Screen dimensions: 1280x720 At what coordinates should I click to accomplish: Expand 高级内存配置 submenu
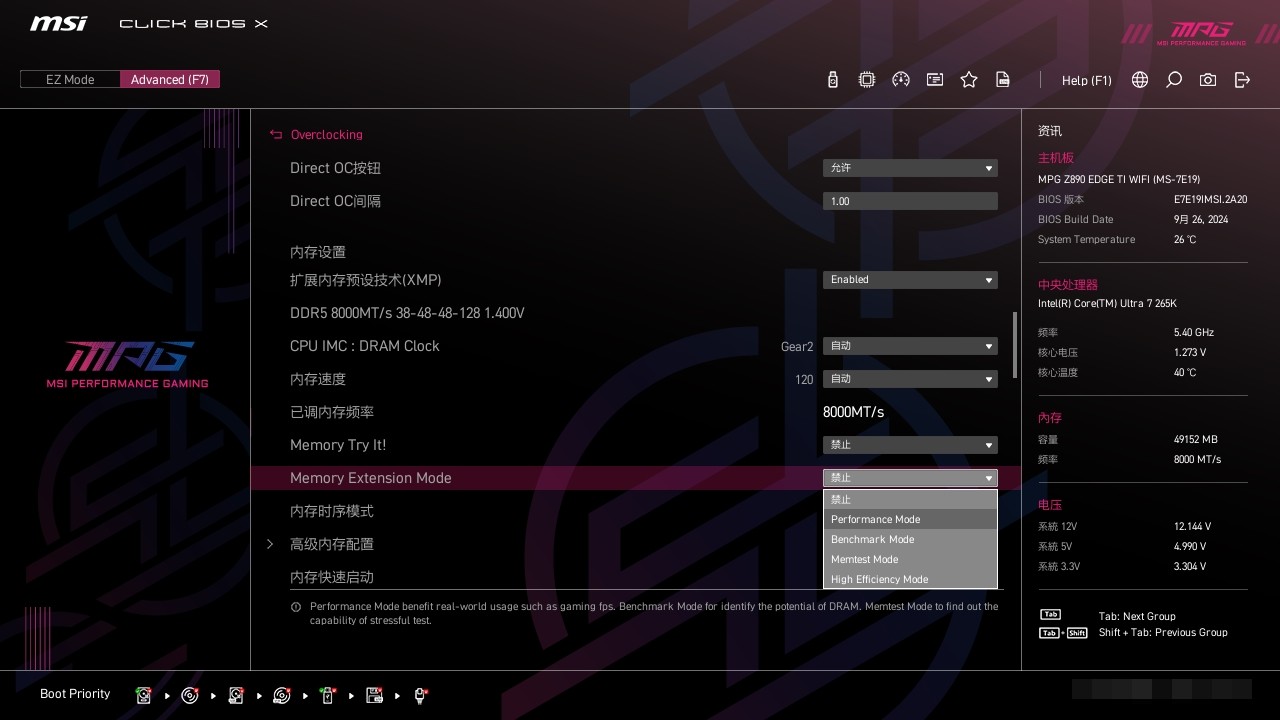click(332, 544)
